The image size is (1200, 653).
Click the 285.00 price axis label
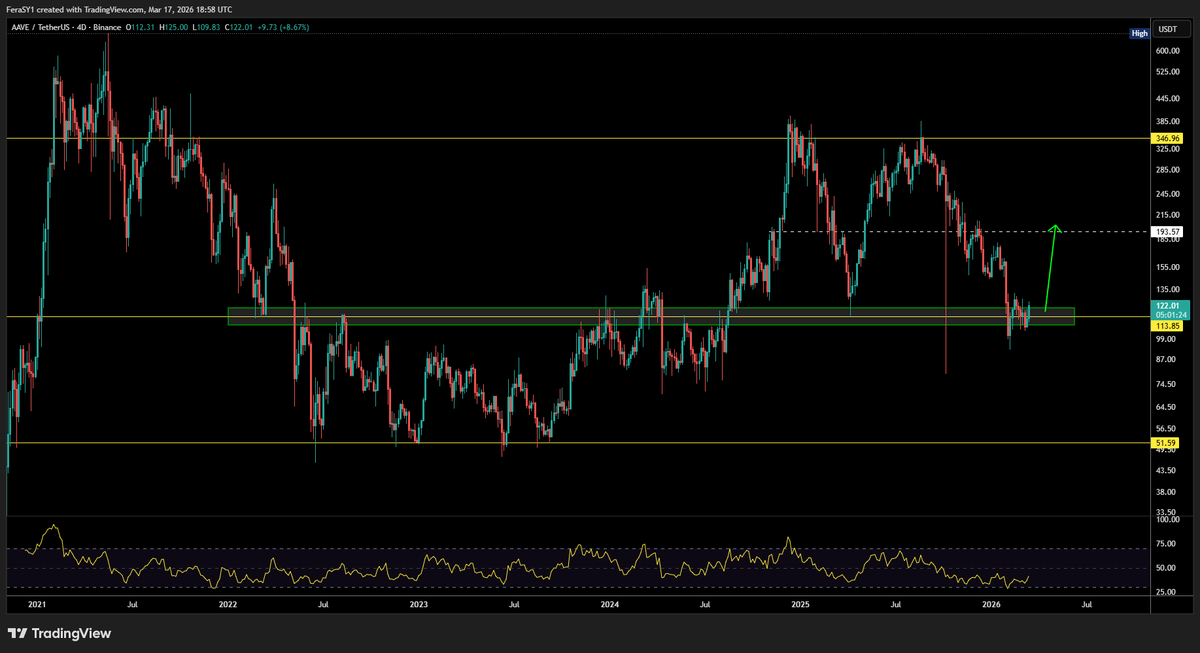[x=1166, y=169]
